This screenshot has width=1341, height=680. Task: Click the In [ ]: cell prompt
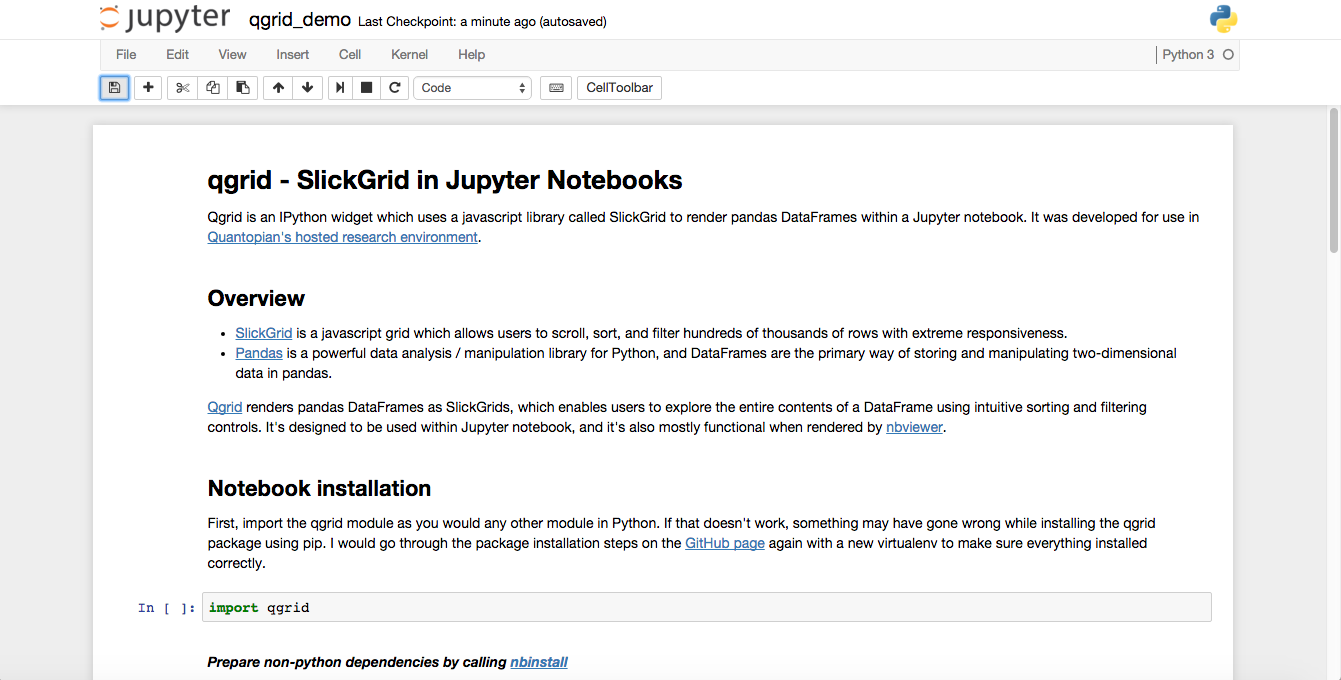pyautogui.click(x=167, y=608)
